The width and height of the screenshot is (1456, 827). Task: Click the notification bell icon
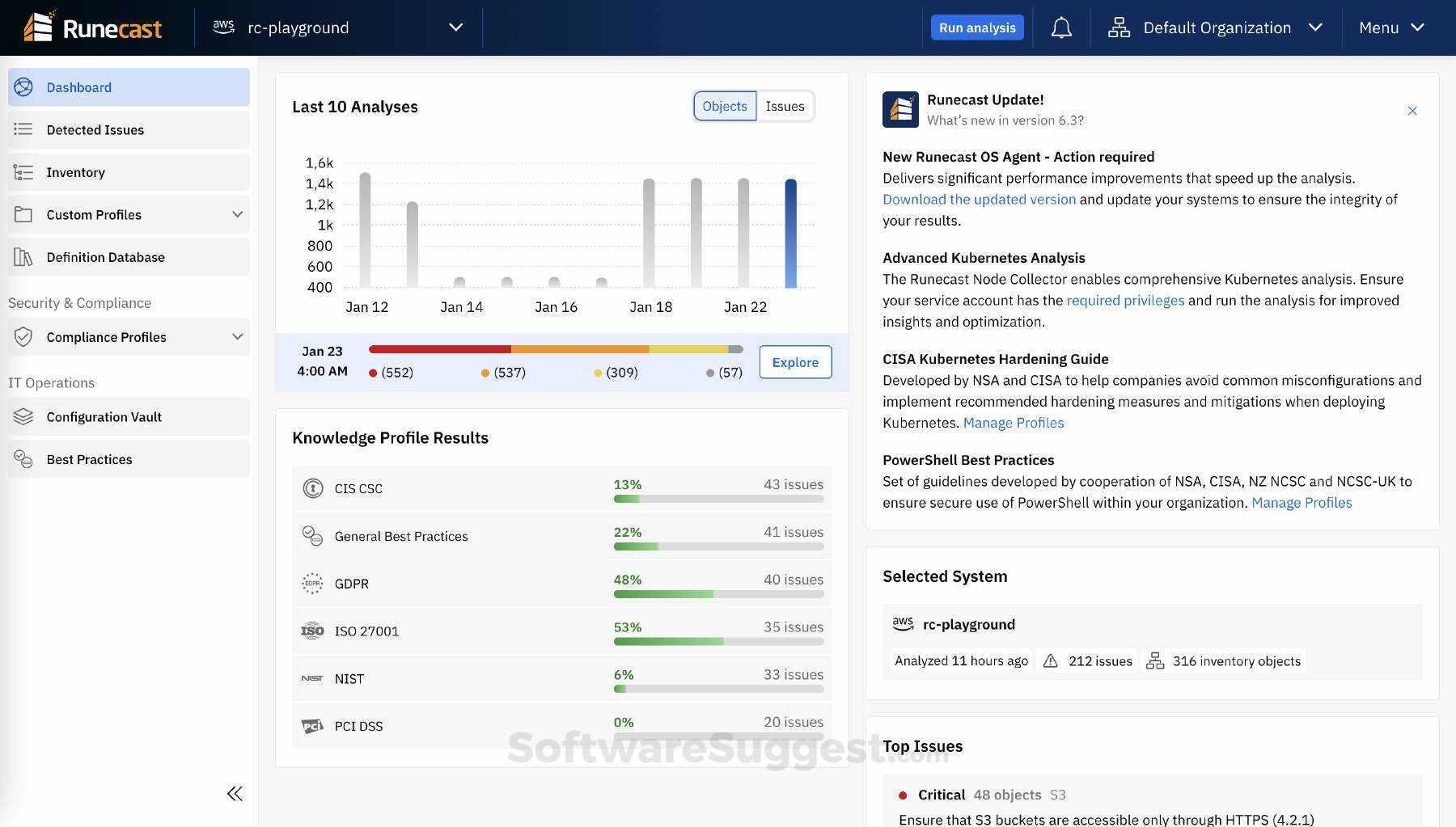[x=1060, y=27]
